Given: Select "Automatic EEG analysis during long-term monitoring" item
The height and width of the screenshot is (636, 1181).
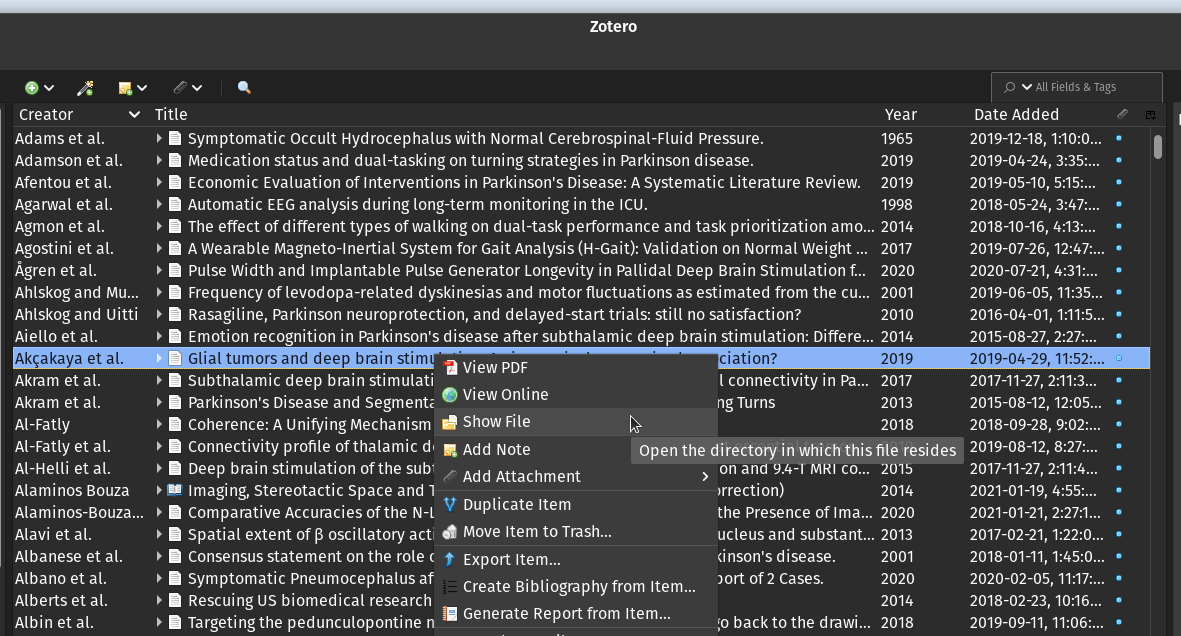Looking at the screenshot, I should (417, 204).
